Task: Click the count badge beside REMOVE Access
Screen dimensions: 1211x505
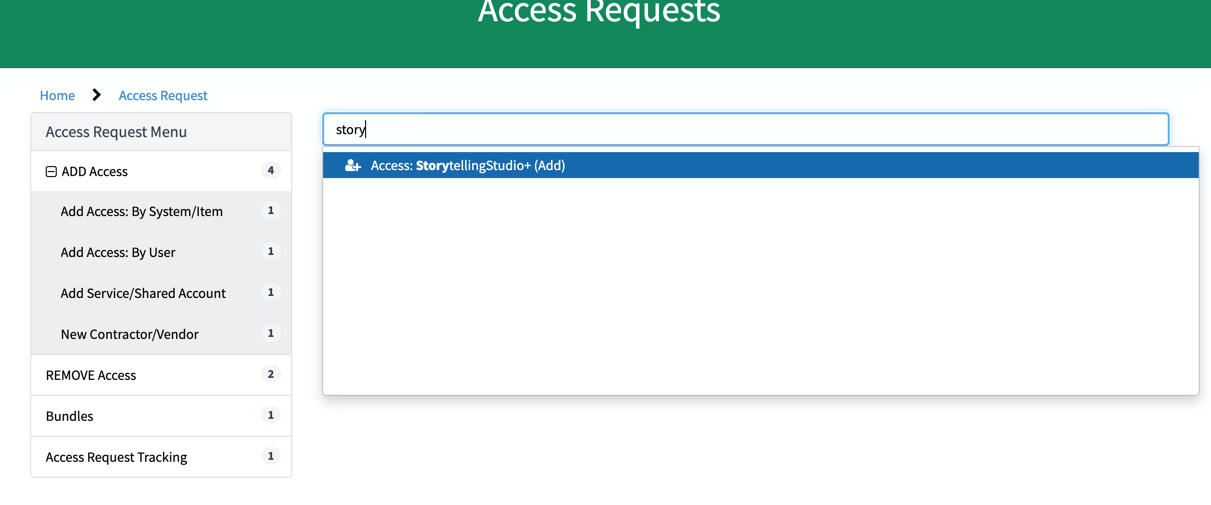Action: [x=270, y=375]
